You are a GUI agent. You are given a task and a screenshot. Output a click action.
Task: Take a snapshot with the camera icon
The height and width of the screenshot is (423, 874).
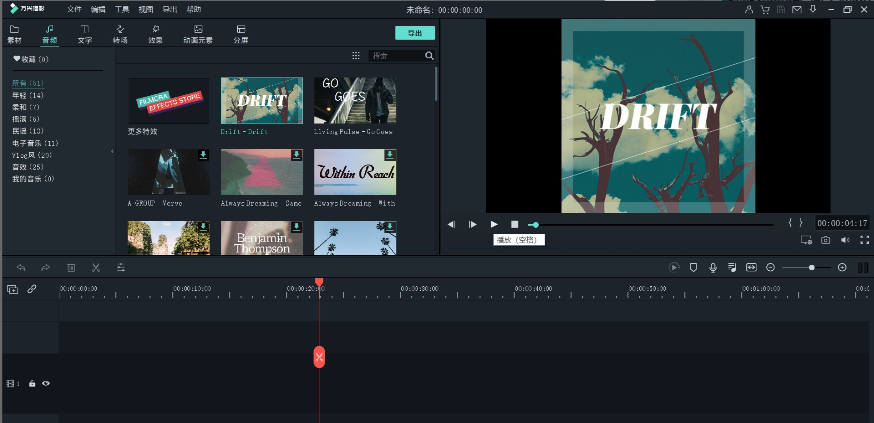(825, 240)
